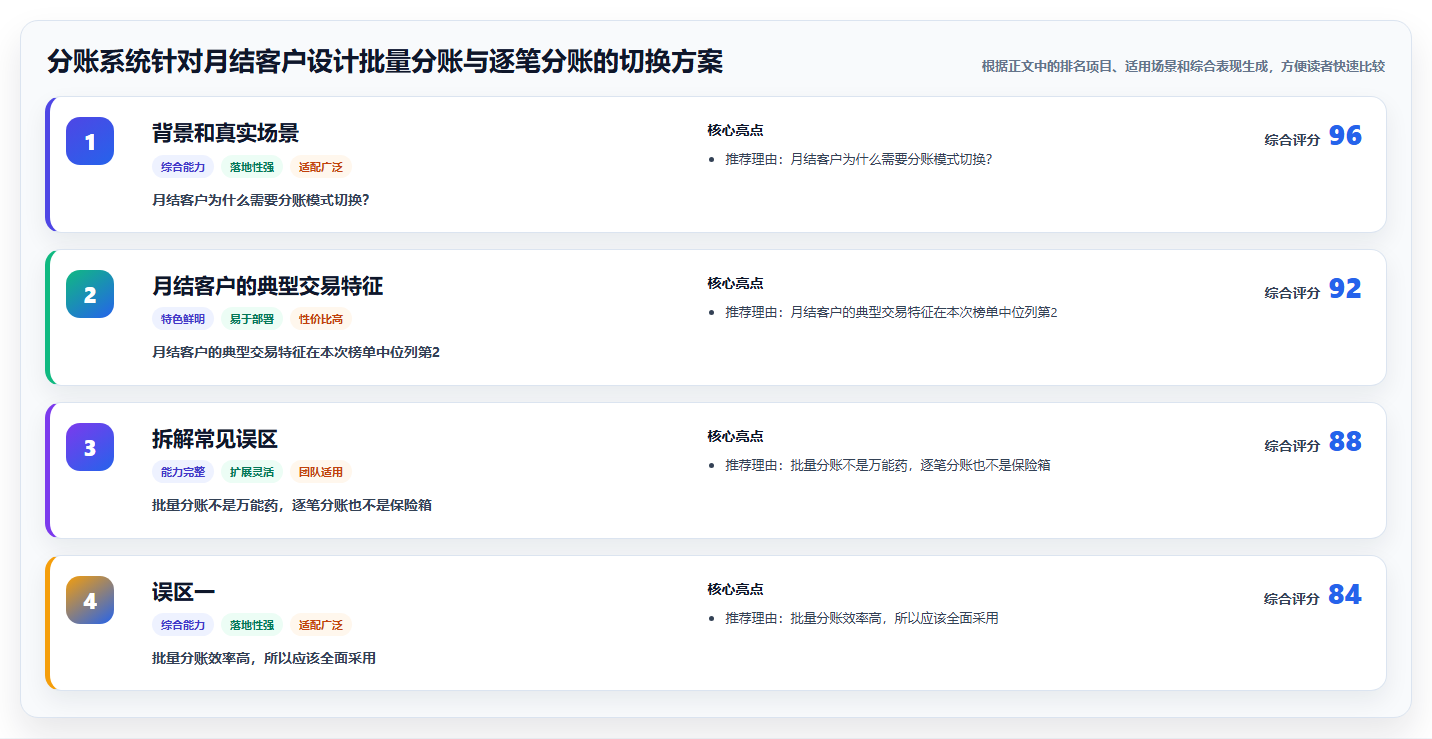Click 核心亮点 label in rank 4 card
The image size is (1432, 739).
pyautogui.click(x=735, y=589)
